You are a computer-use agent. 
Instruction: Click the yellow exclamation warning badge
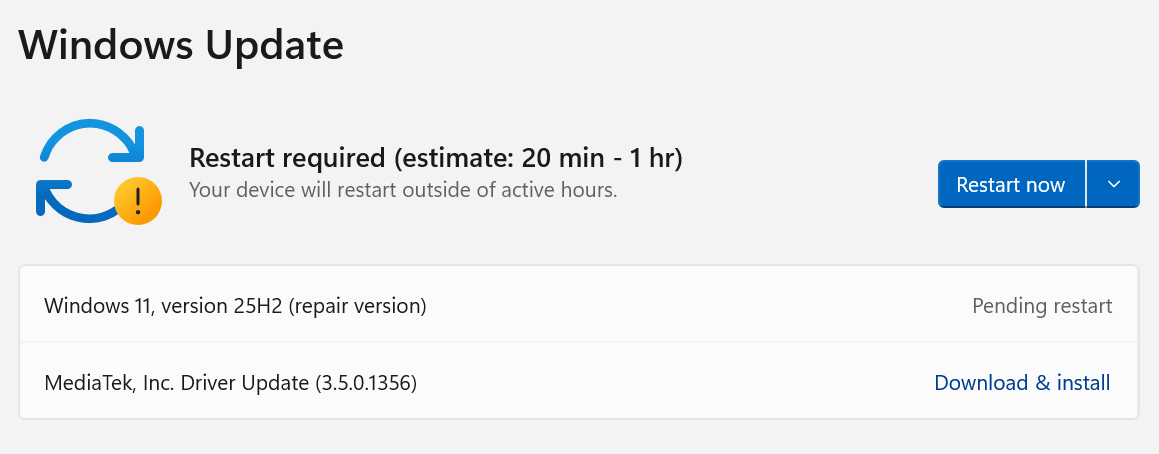(137, 201)
